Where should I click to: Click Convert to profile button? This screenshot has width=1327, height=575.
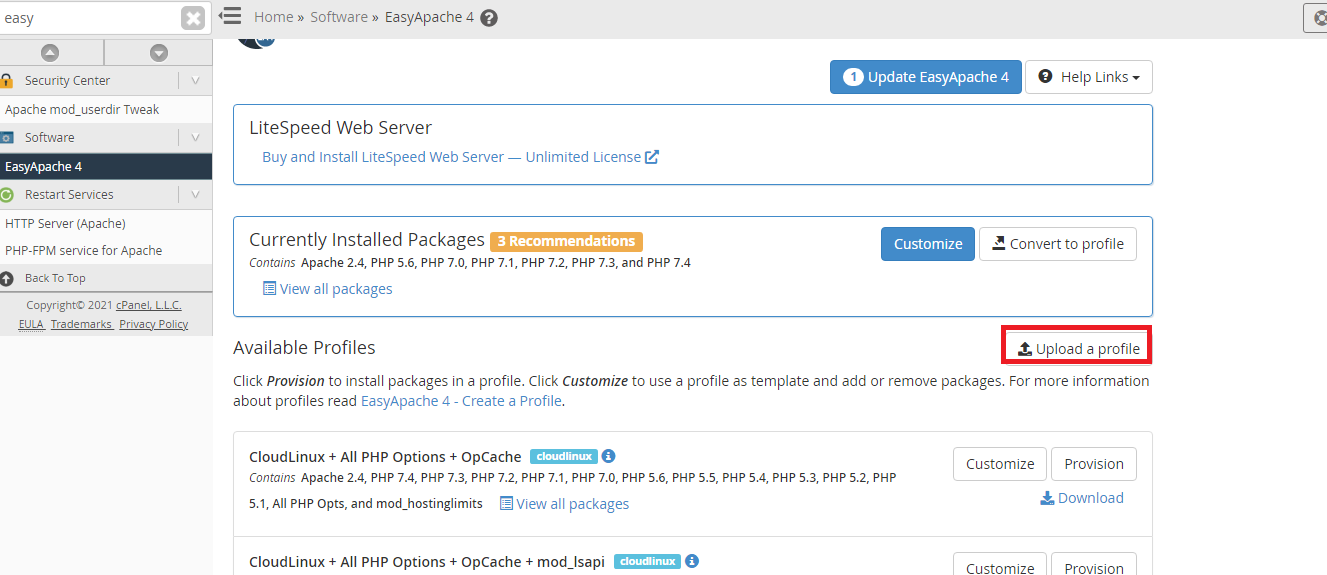[1058, 244]
